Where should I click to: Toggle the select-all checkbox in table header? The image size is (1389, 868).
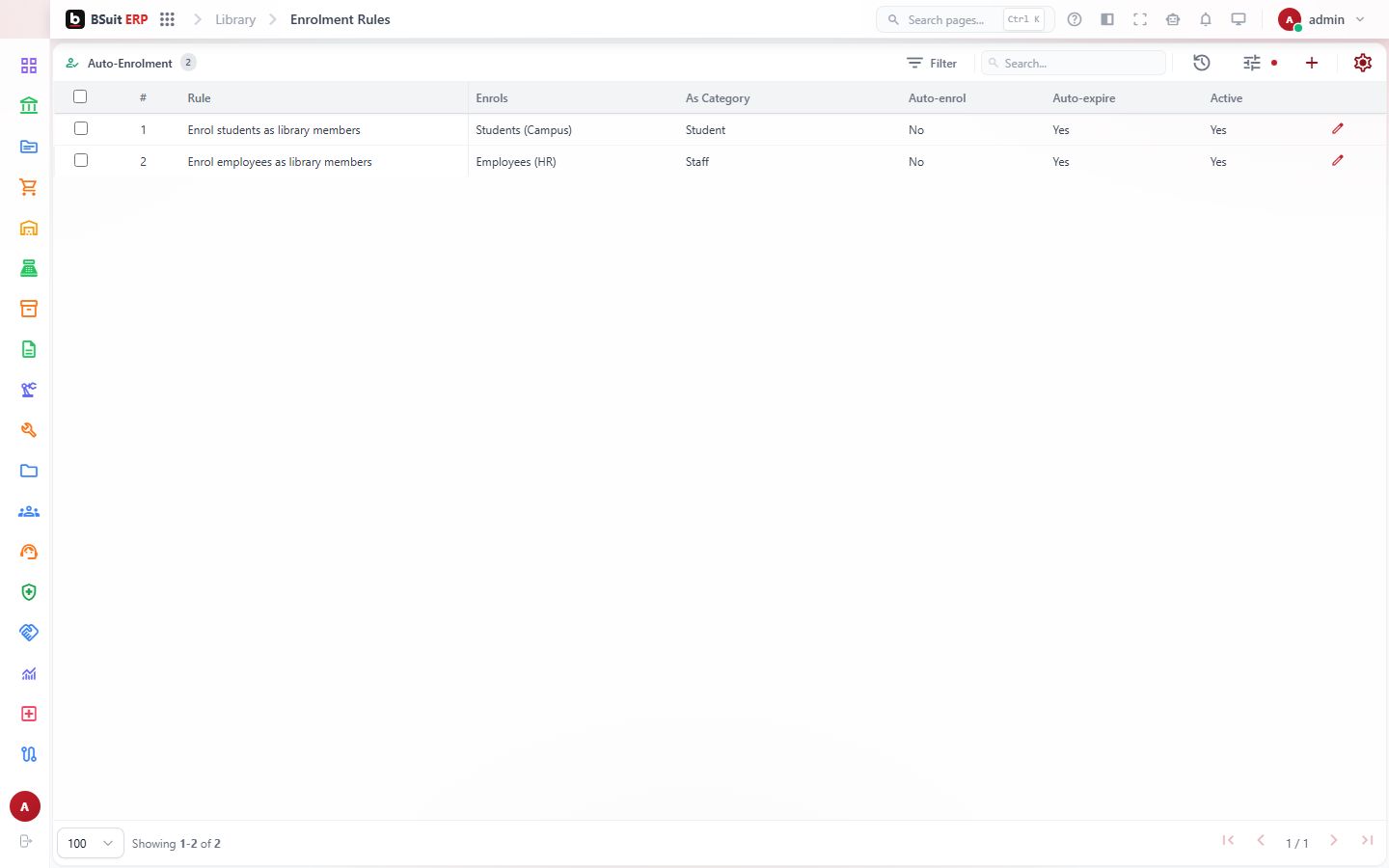click(x=80, y=96)
